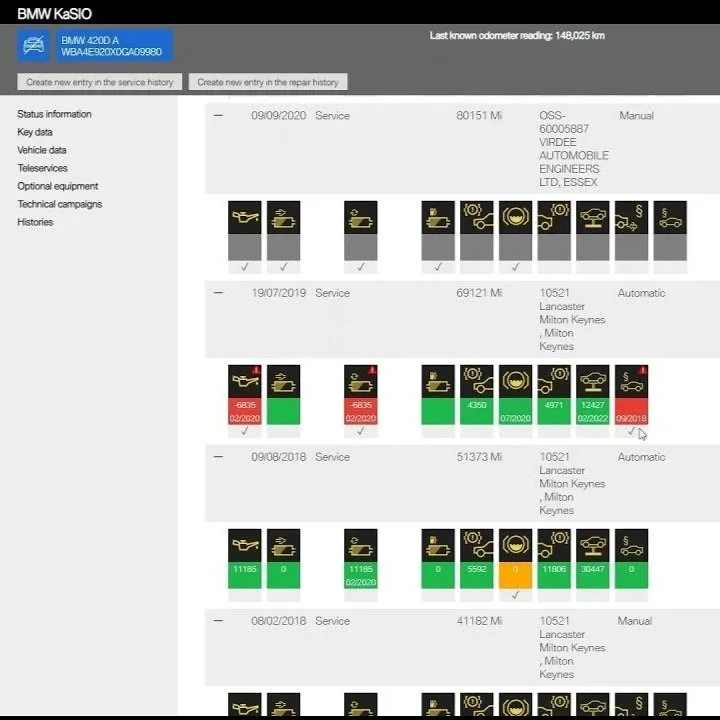Open Optional equipment section
The height and width of the screenshot is (720, 720).
pyautogui.click(x=58, y=186)
